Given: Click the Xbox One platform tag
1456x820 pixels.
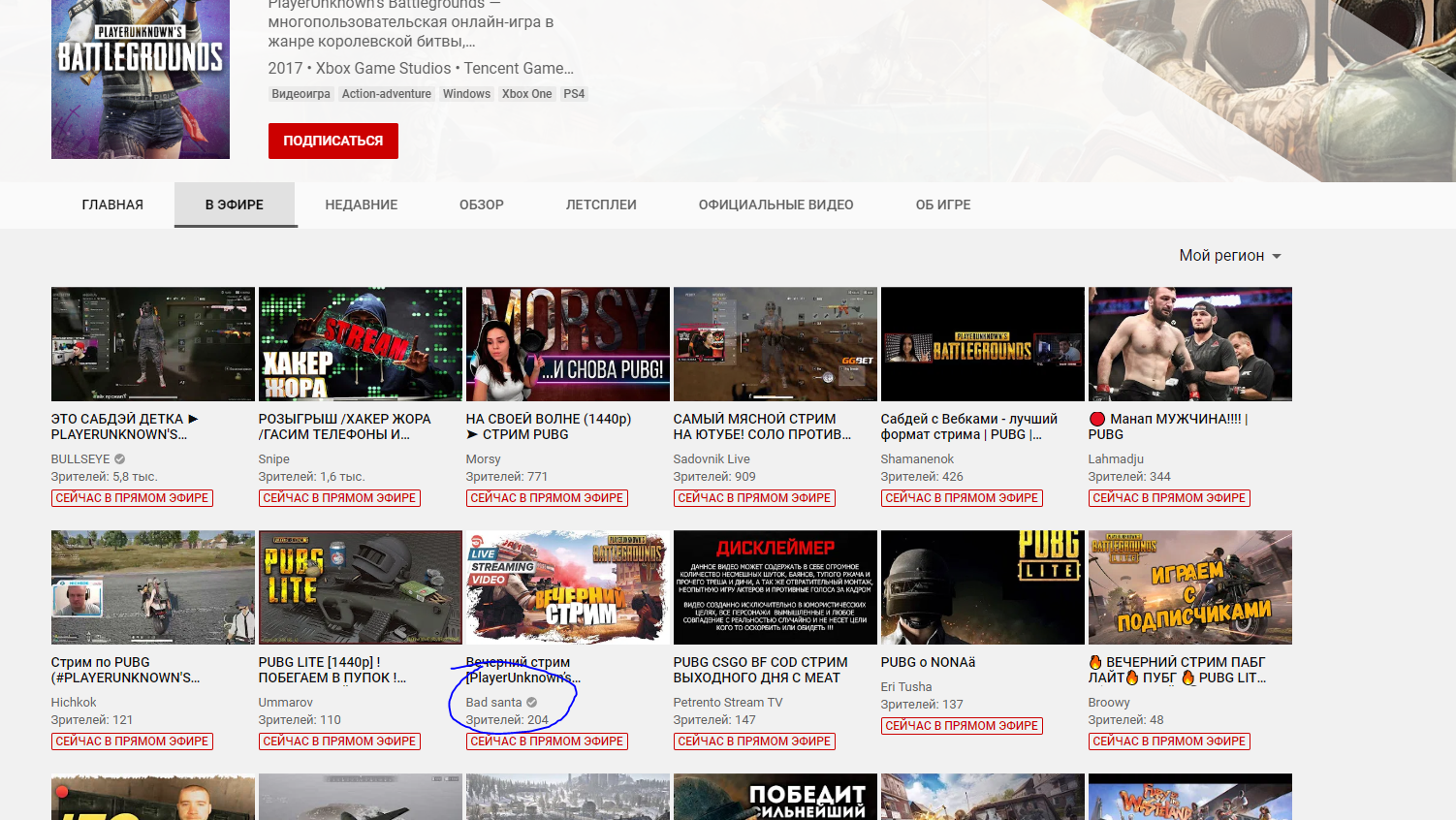Looking at the screenshot, I should click(x=526, y=94).
